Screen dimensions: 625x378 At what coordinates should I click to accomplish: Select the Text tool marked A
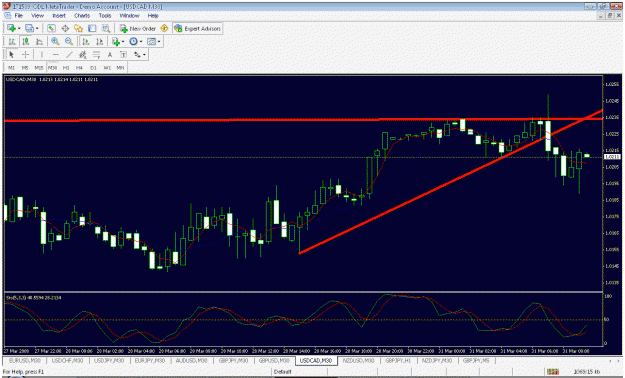[x=110, y=55]
